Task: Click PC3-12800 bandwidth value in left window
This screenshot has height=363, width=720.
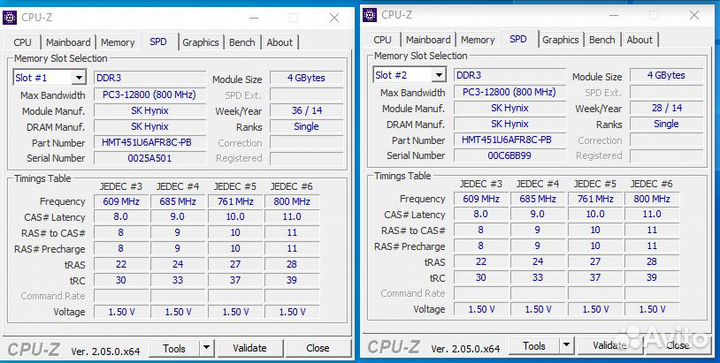Action: point(150,95)
